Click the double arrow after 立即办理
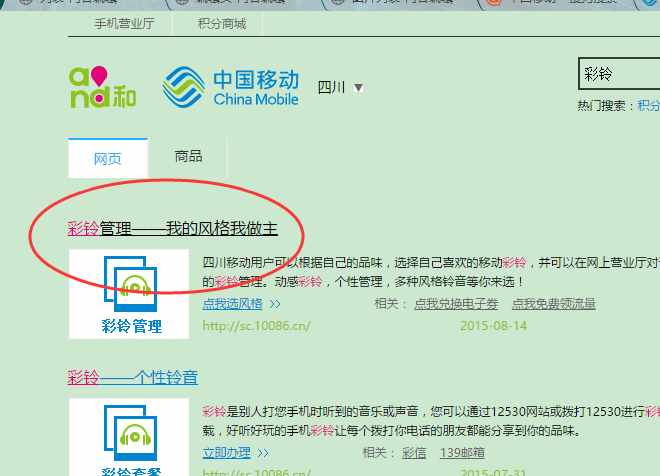Image resolution: width=660 pixels, height=476 pixels. tap(263, 453)
